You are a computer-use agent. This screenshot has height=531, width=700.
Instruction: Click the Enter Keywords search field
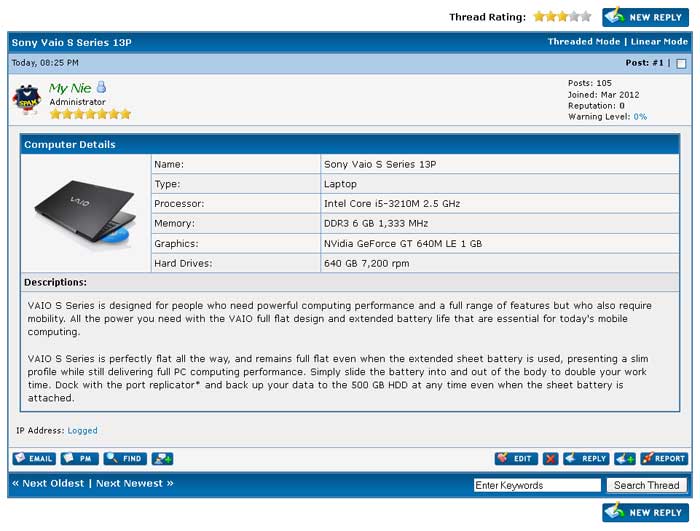tap(537, 485)
